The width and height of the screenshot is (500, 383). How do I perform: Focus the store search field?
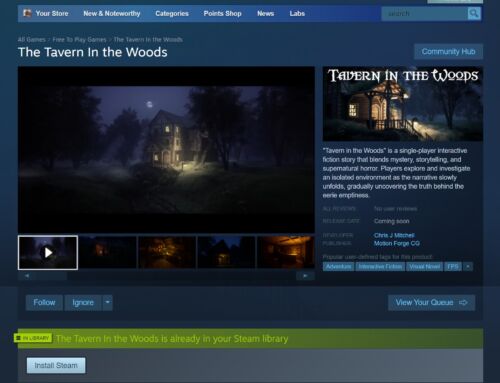(424, 14)
